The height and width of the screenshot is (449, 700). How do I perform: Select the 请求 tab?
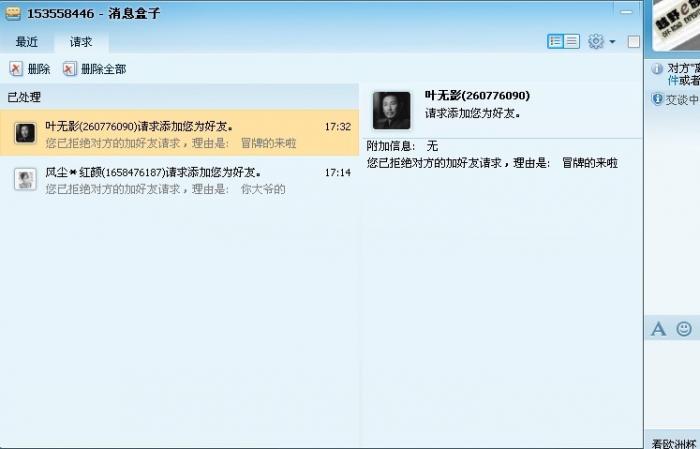point(81,42)
